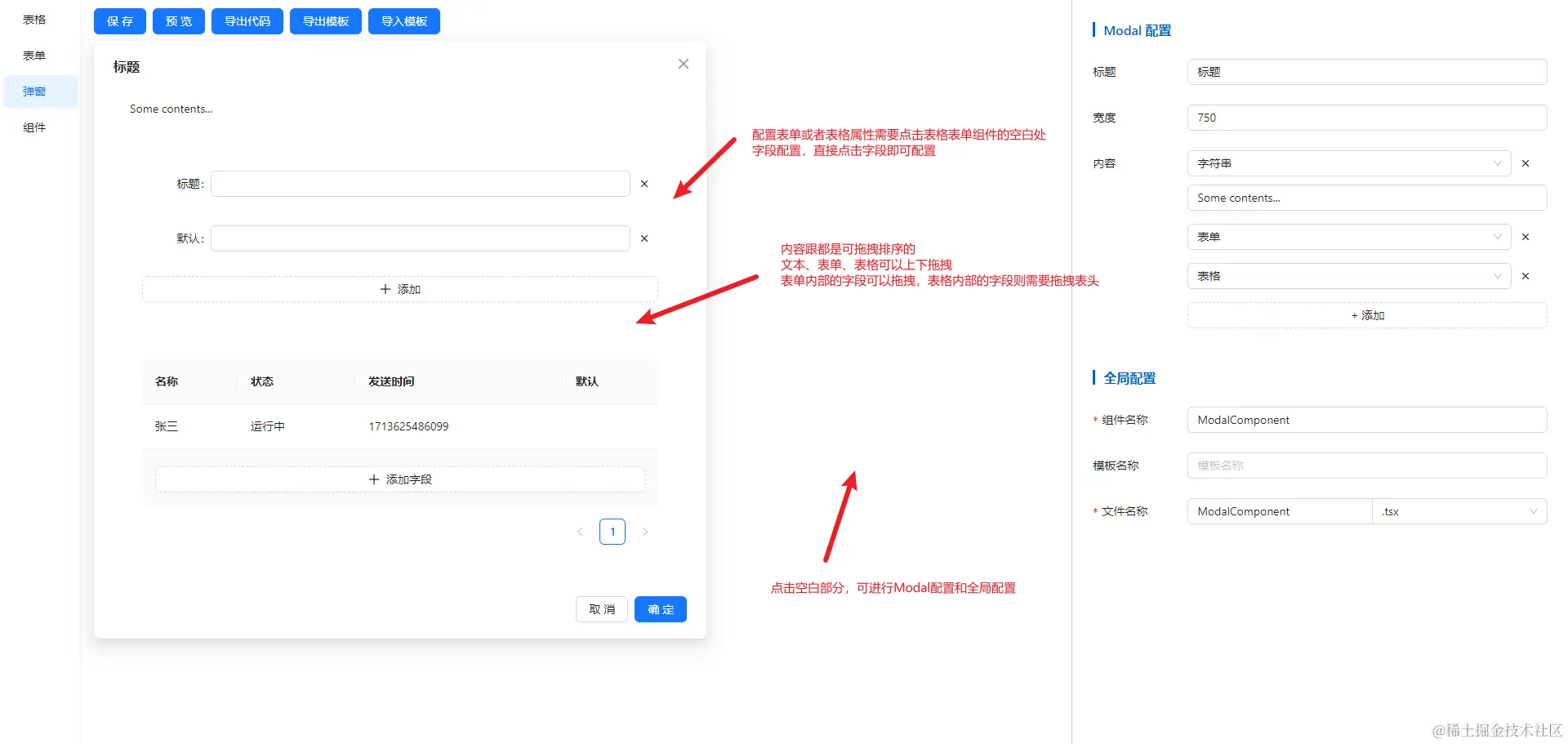The width and height of the screenshot is (1568, 744).
Task: Focus the 宽度 input showing 750
Action: click(x=1367, y=118)
